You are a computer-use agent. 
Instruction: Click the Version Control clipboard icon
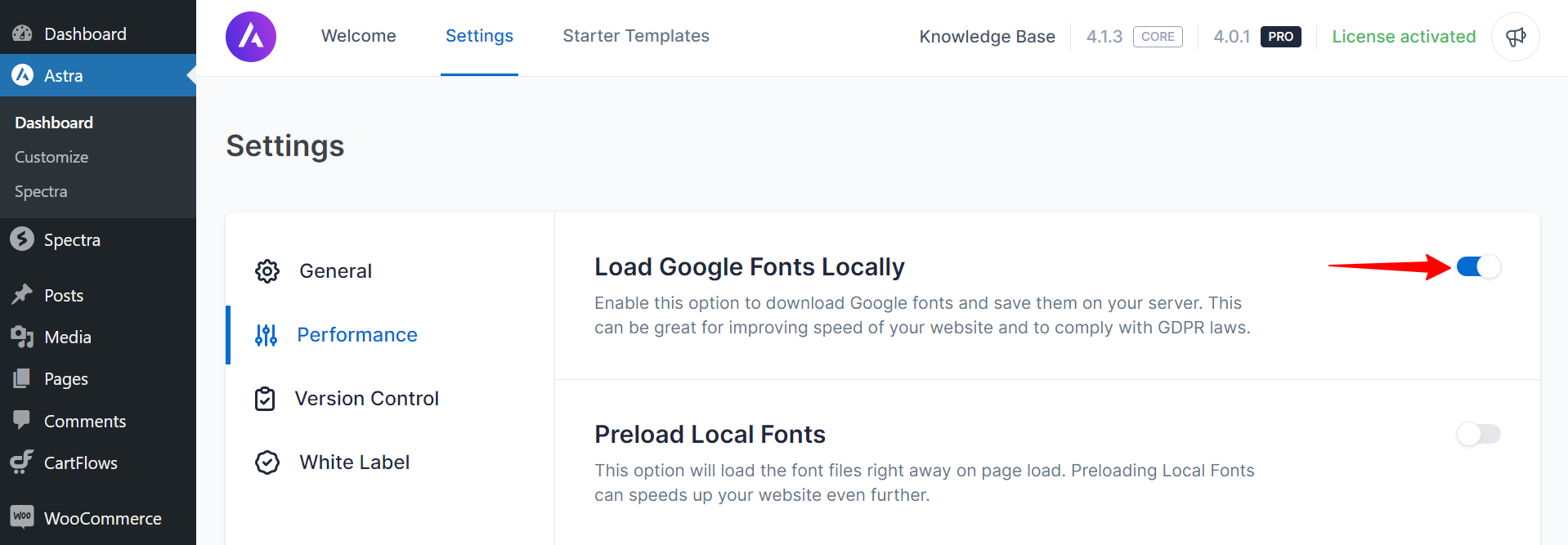point(265,399)
